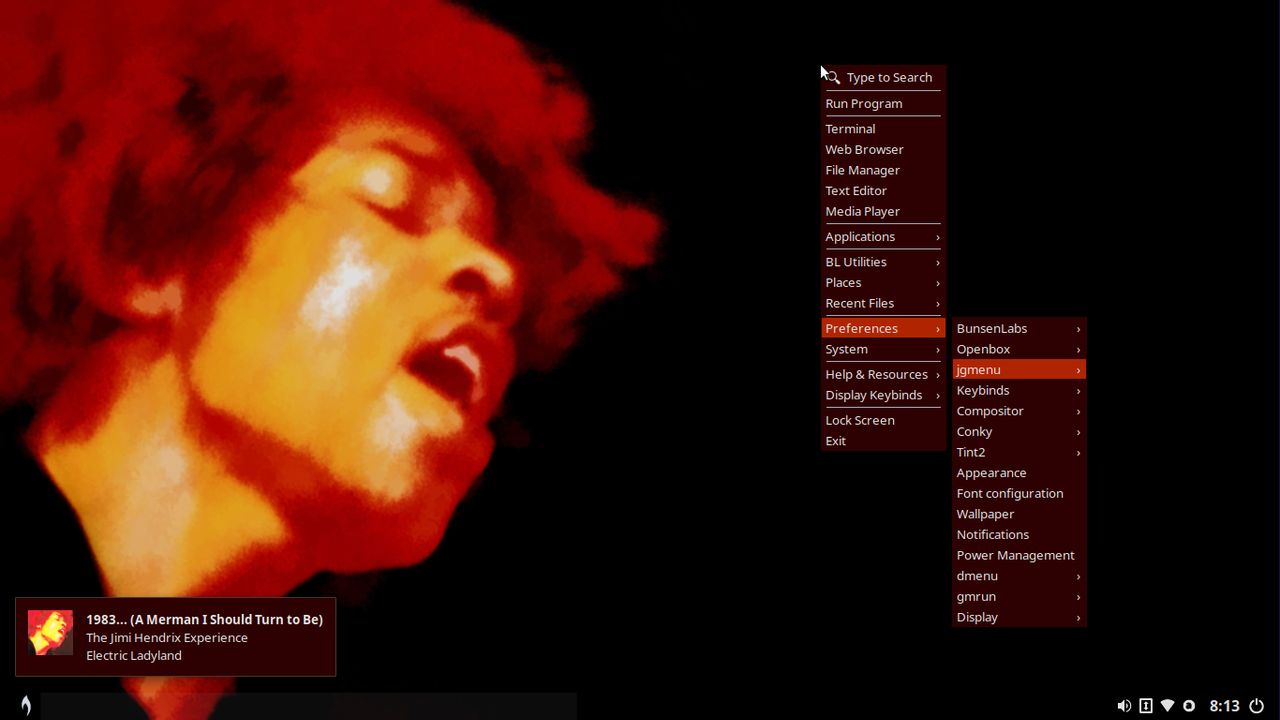
Task: Choose Lock Screen from the menu
Action: click(883, 420)
